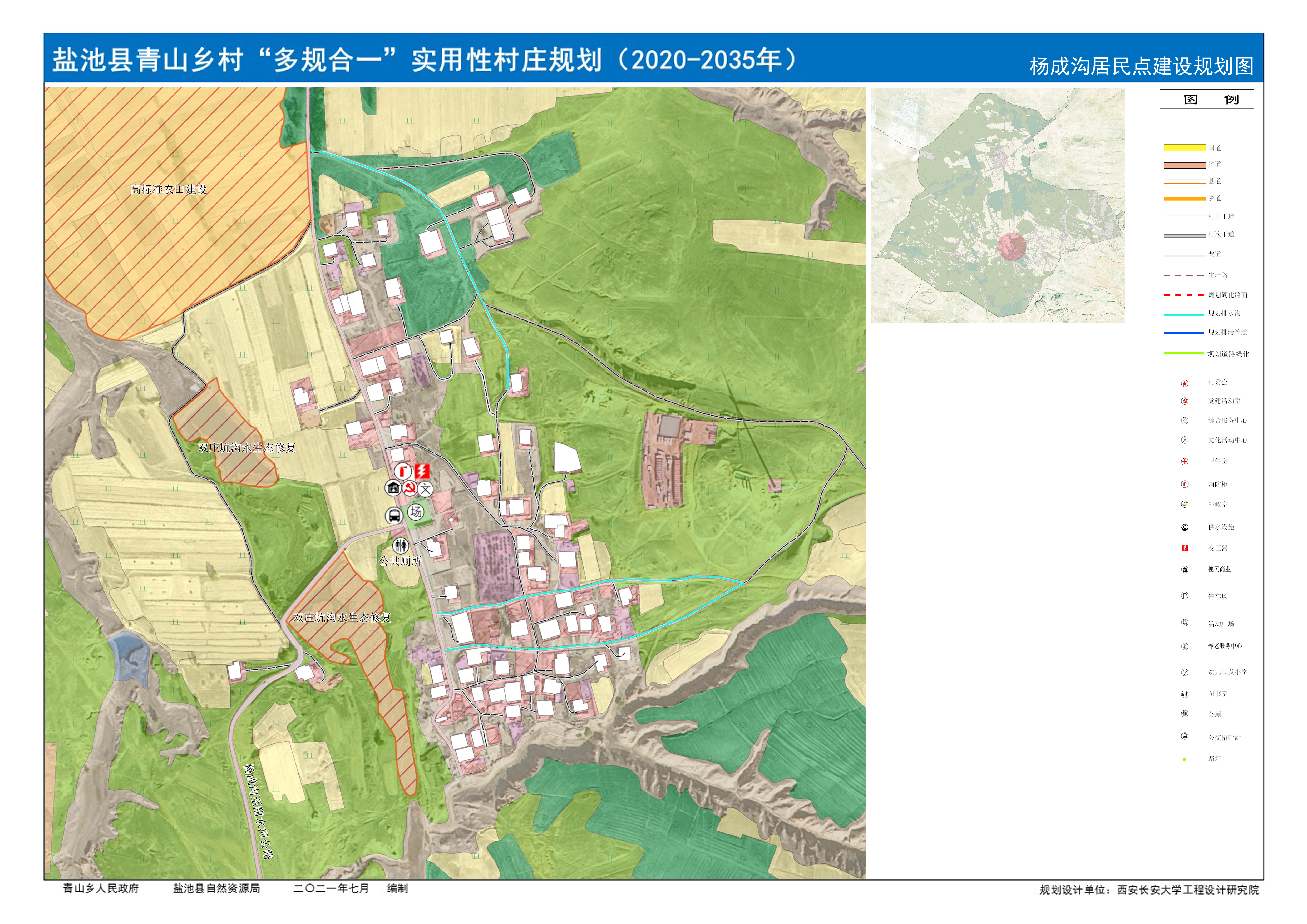The width and height of the screenshot is (1307, 924).
Task: Click the red star 村委会 legend icon
Action: 1185,383
